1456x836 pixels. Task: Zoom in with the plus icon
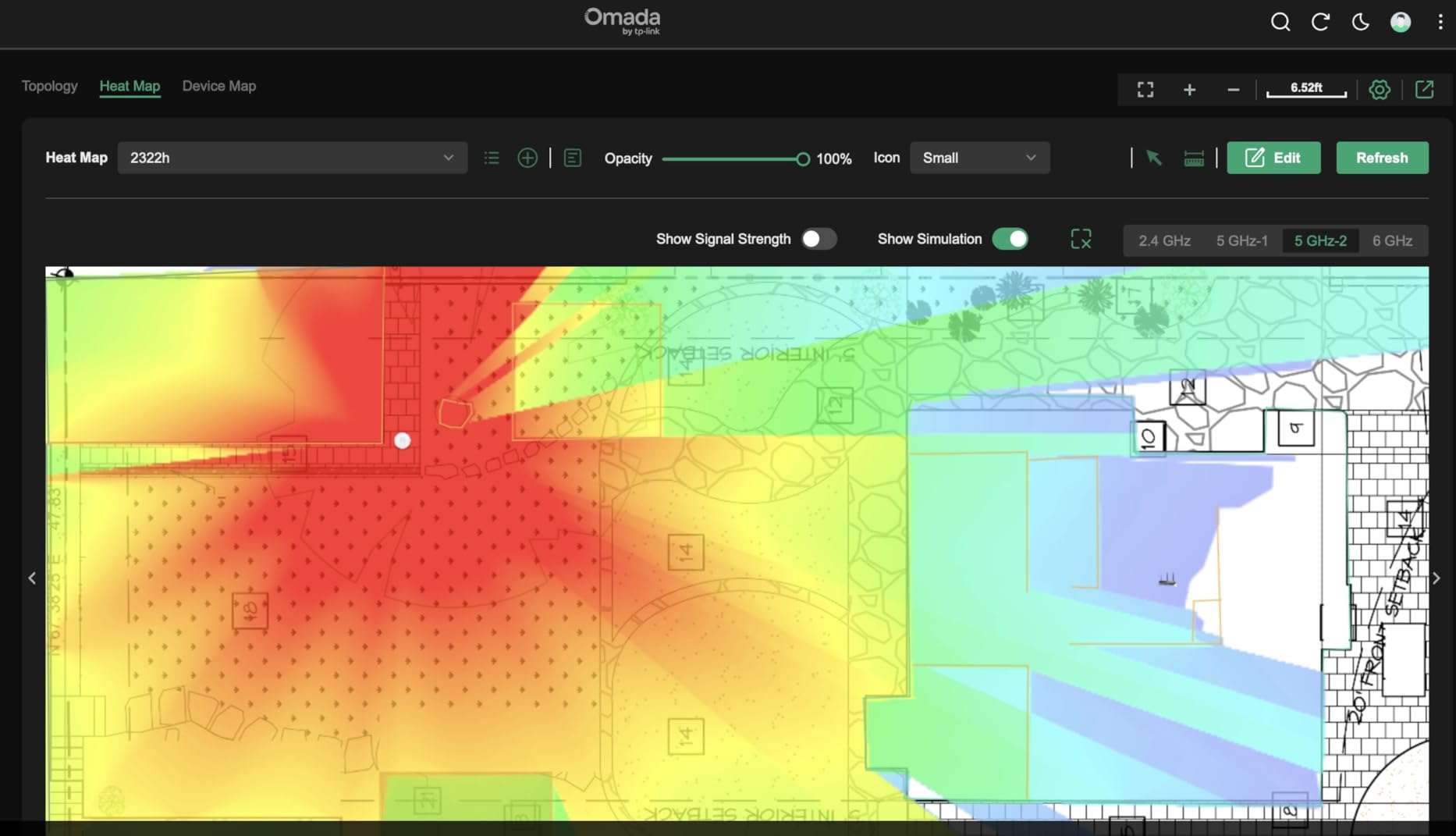(x=1189, y=90)
